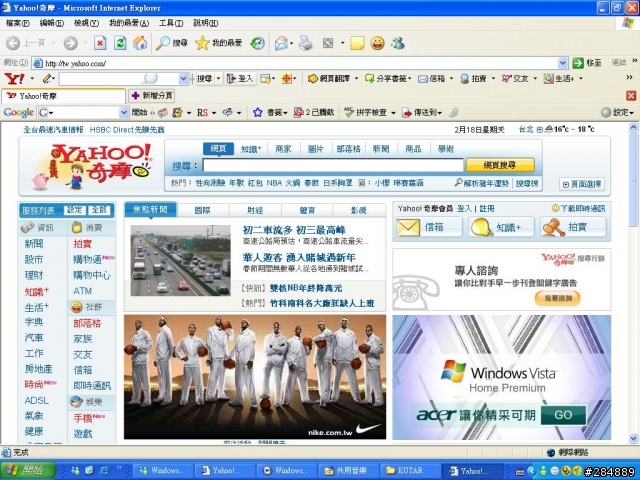Expand the 拼字檢查 dropdown arrow
The image size is (640, 480).
tap(393, 113)
